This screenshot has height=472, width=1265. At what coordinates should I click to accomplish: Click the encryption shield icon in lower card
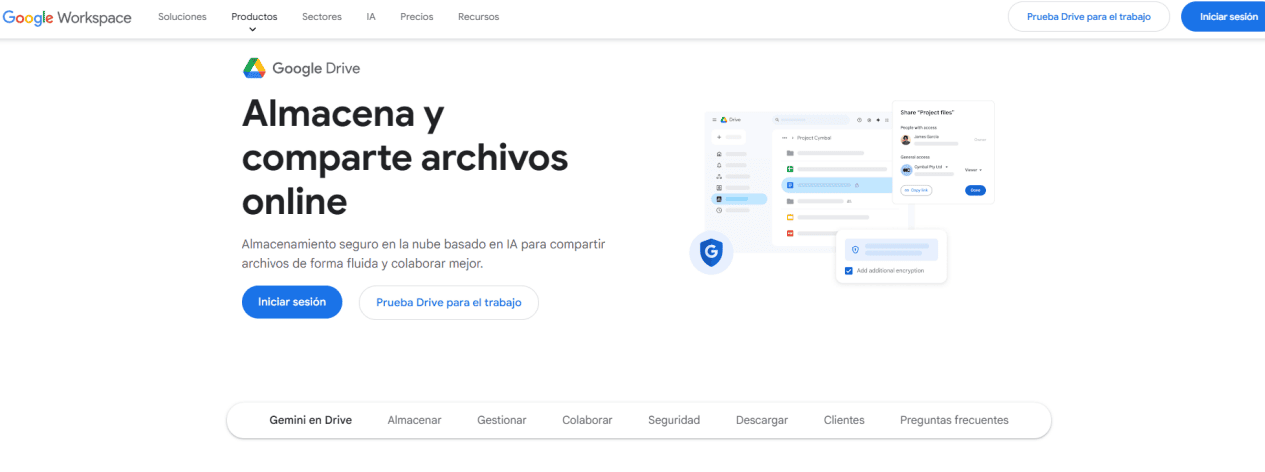(x=855, y=250)
